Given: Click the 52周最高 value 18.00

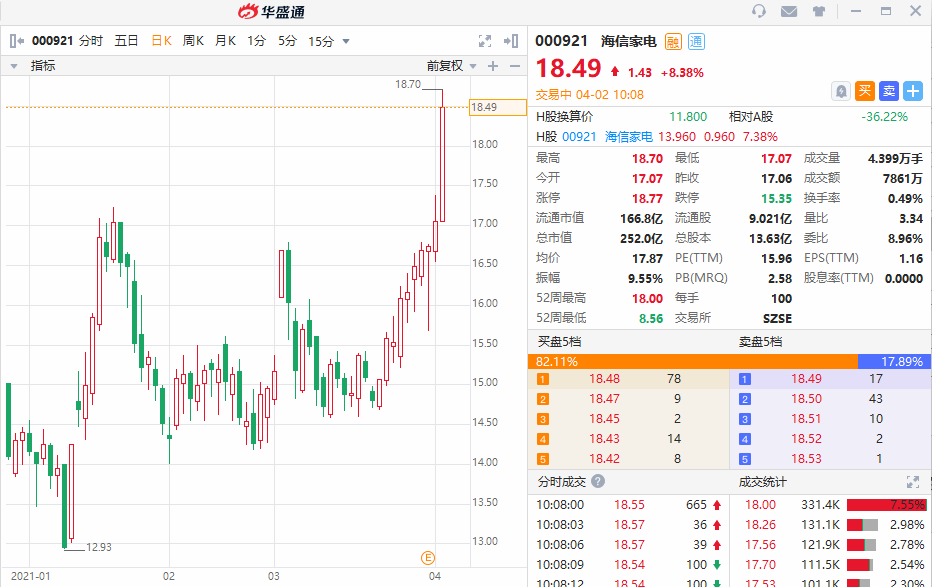Looking at the screenshot, I should coord(647,298).
